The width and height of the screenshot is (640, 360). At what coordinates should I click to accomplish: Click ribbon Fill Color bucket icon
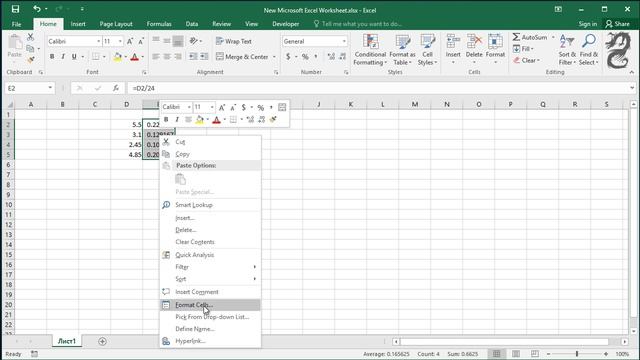tap(118, 57)
